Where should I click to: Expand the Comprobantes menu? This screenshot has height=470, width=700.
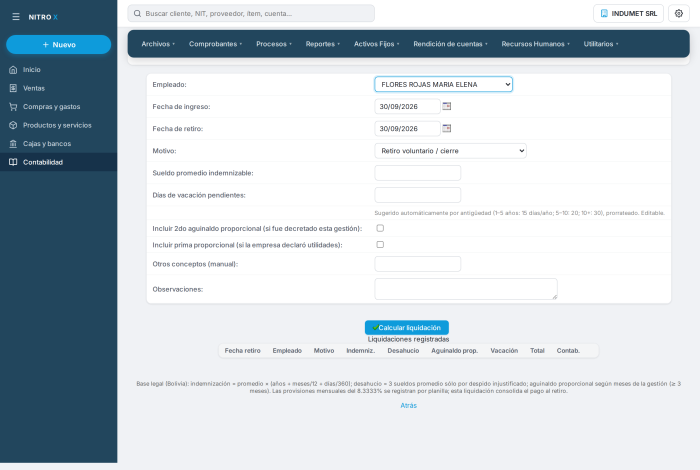pos(215,44)
